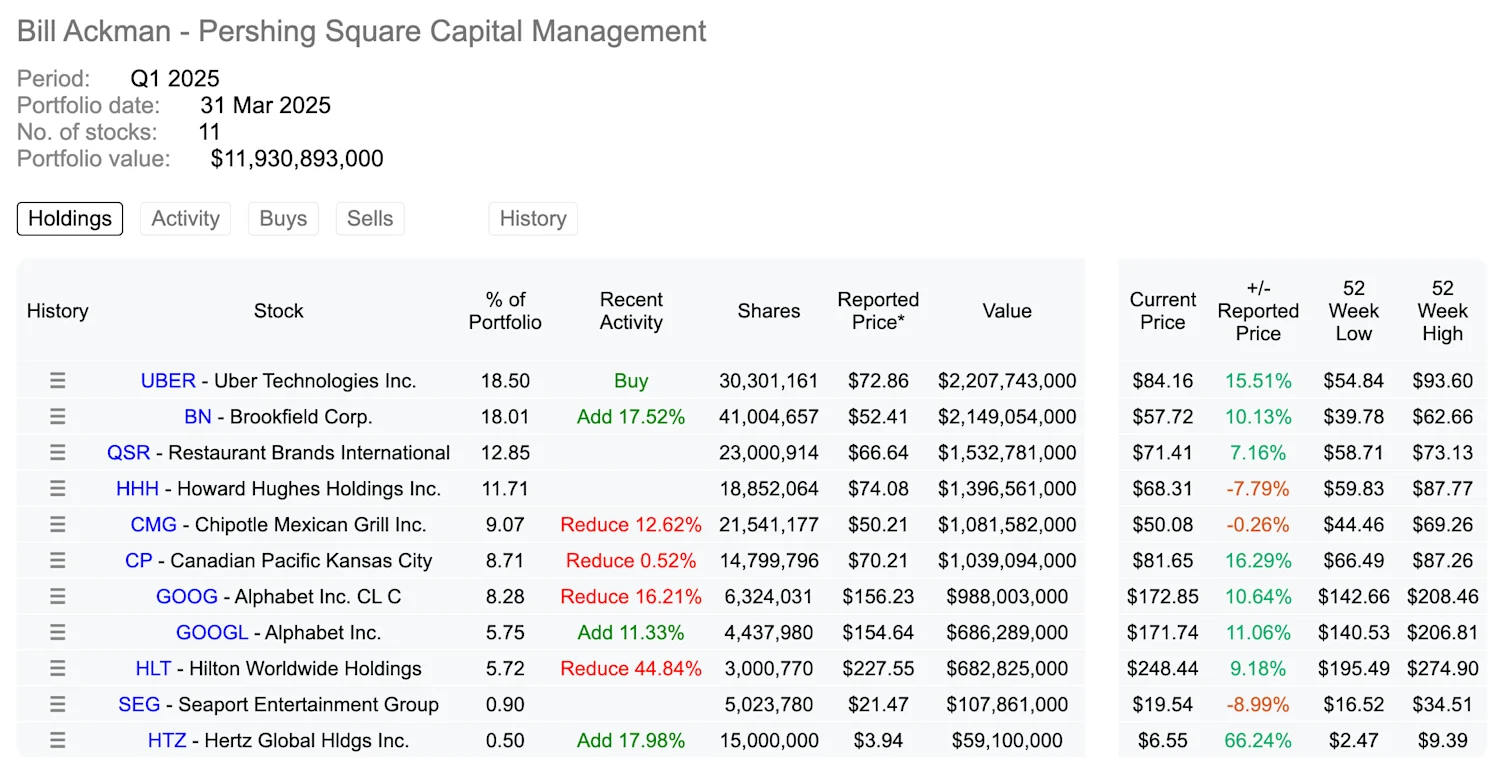
Task: Switch to the Buys tab
Action: (283, 219)
